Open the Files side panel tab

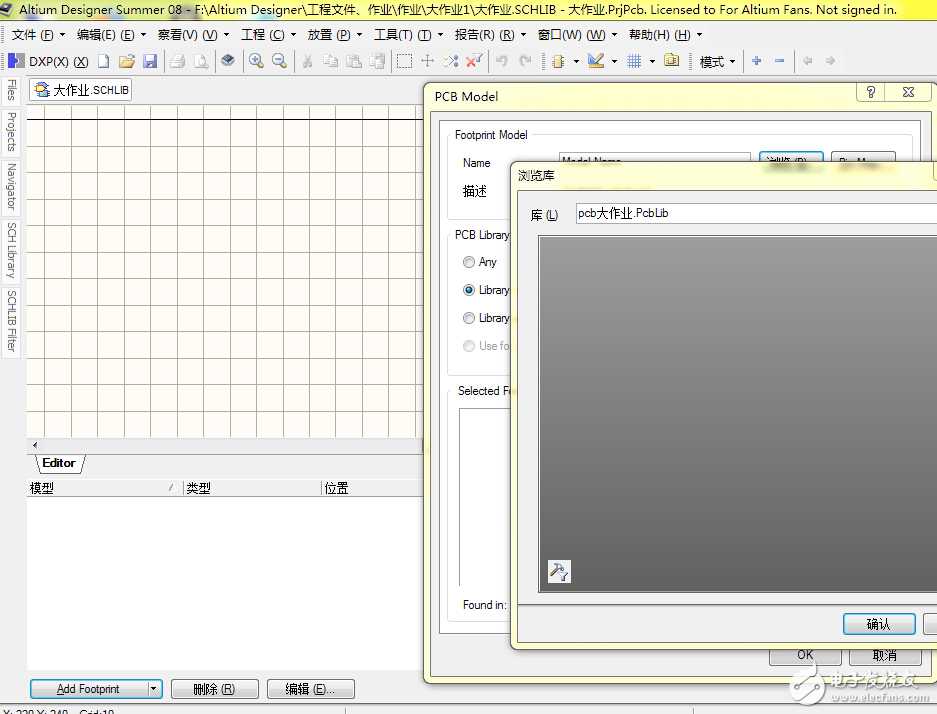(11, 90)
